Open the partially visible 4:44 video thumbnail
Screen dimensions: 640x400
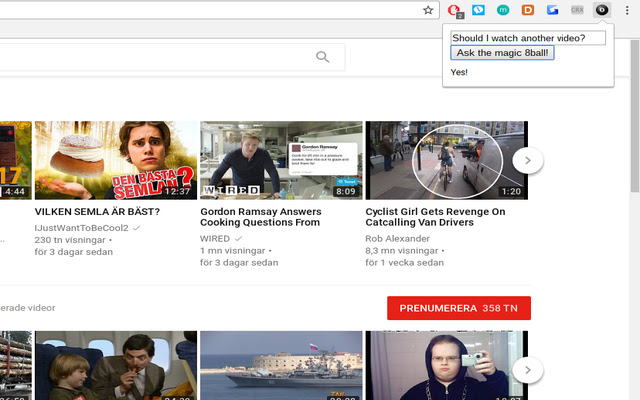(x=16, y=160)
